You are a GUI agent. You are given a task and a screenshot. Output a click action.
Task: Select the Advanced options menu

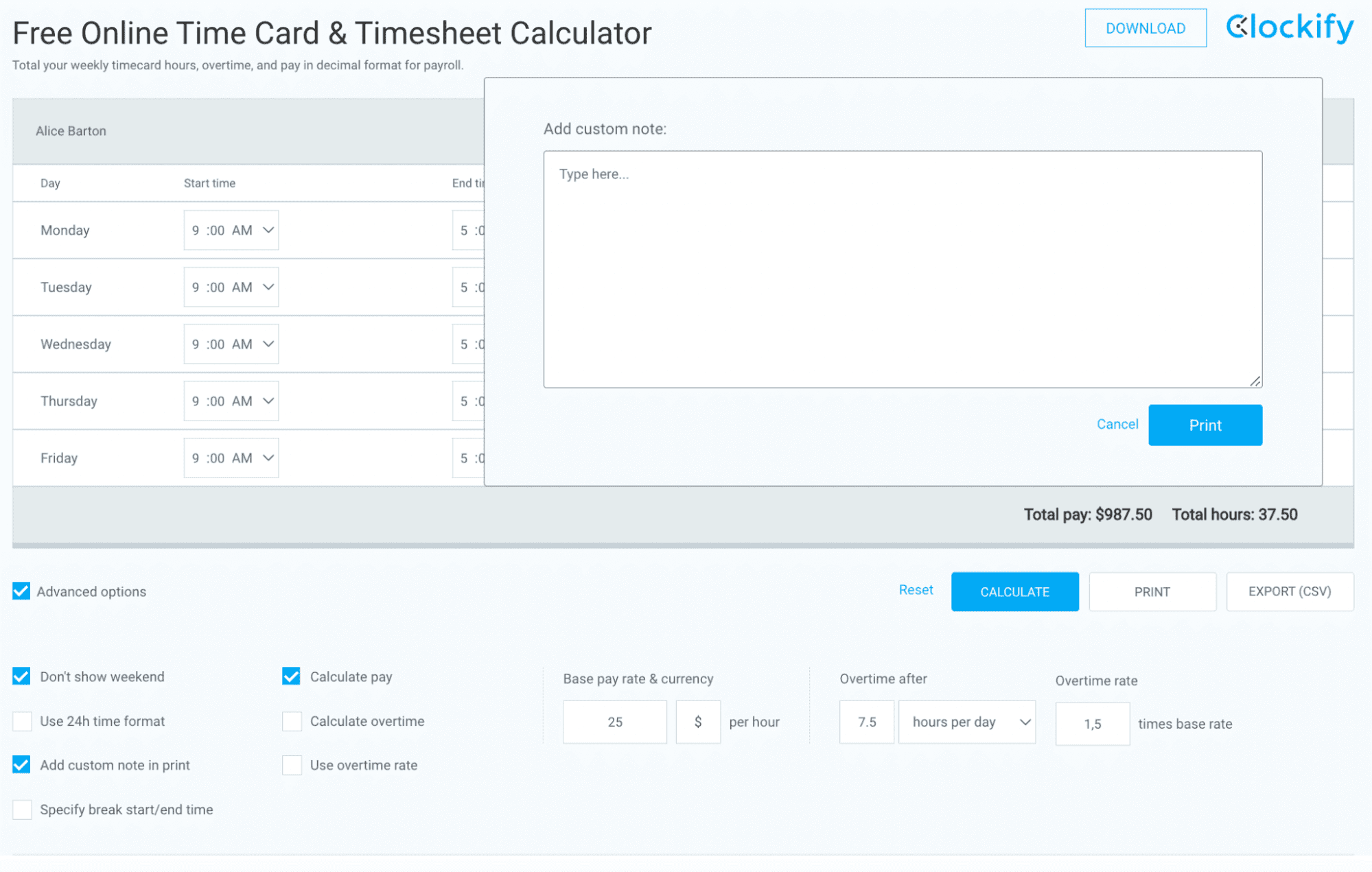(22, 591)
